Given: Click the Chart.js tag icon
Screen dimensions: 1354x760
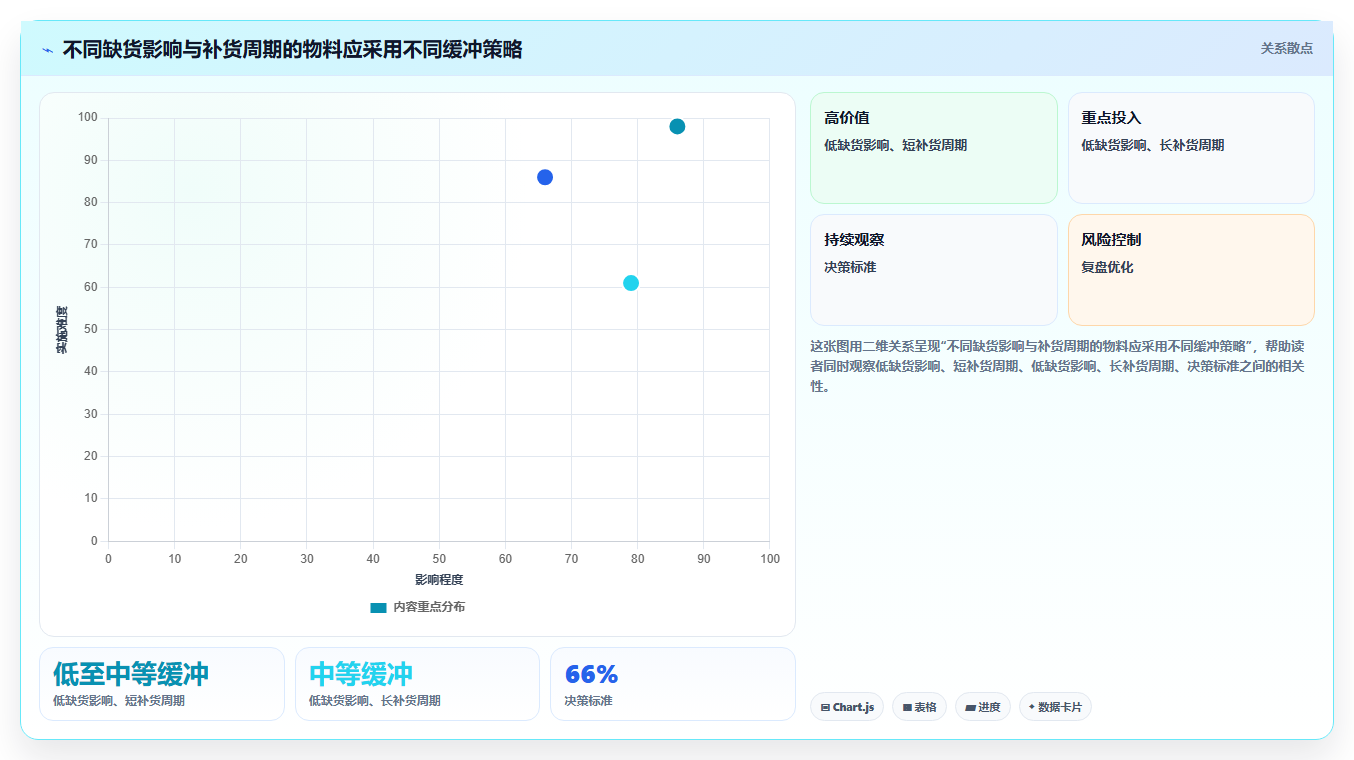Looking at the screenshot, I should click(x=825, y=707).
